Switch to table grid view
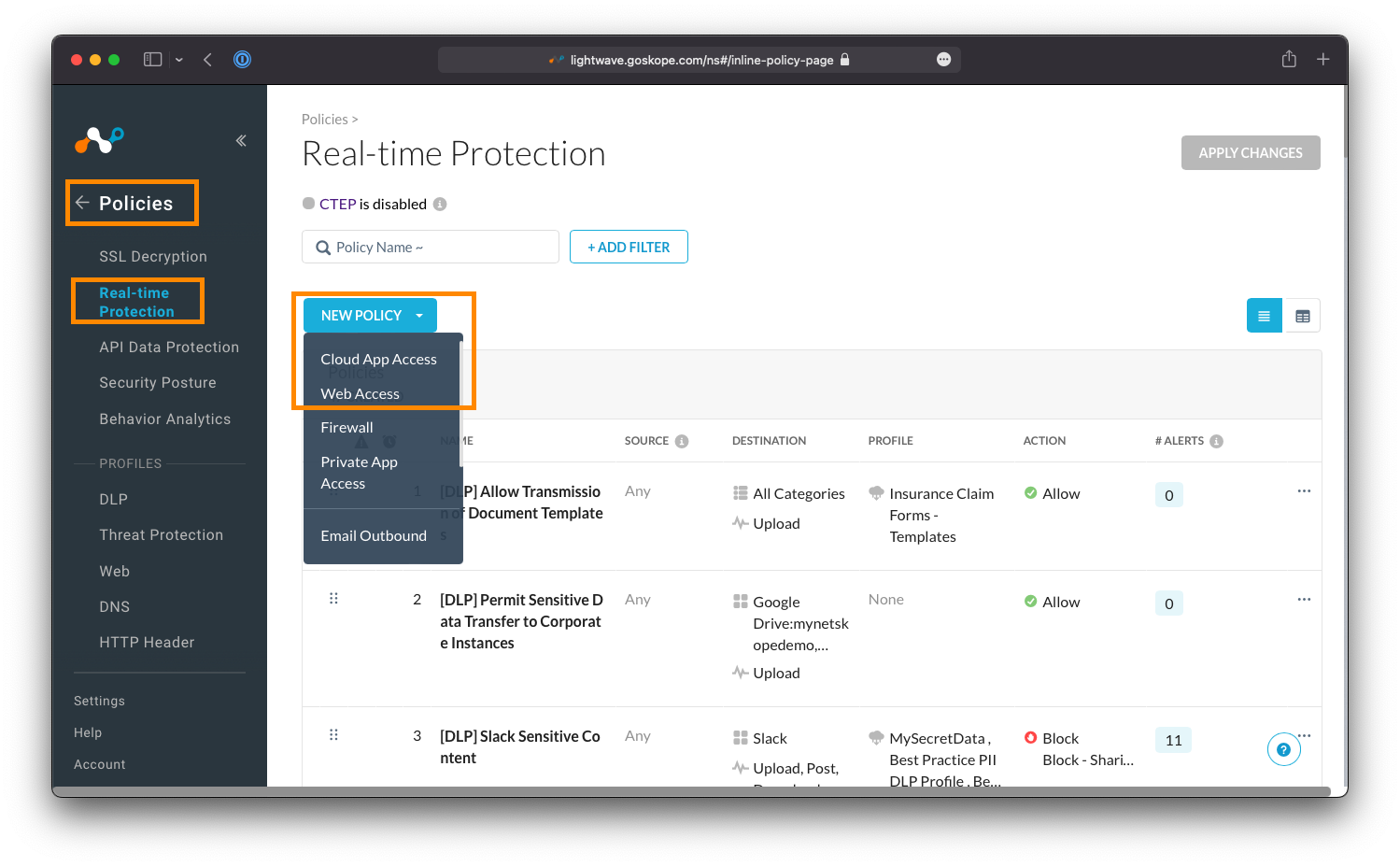Viewport: 1400px width, 866px height. click(1302, 316)
